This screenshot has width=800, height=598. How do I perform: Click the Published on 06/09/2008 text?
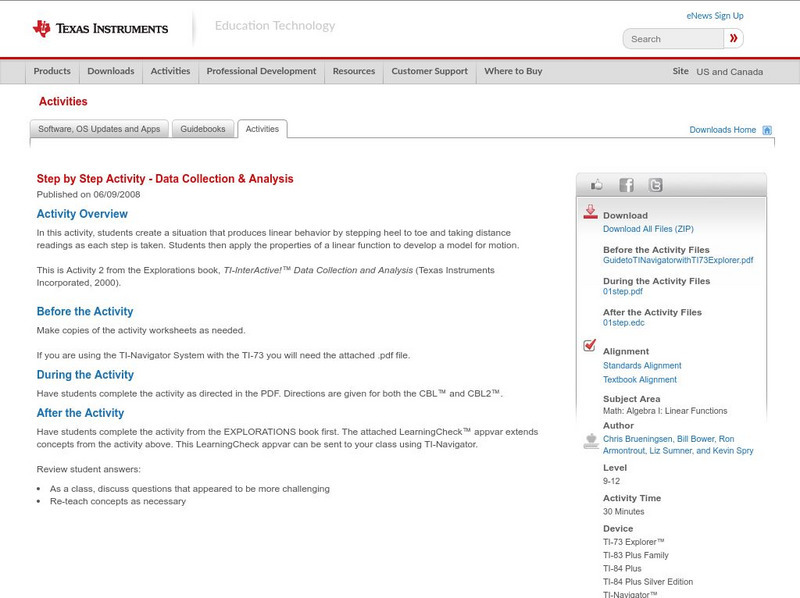click(88, 194)
